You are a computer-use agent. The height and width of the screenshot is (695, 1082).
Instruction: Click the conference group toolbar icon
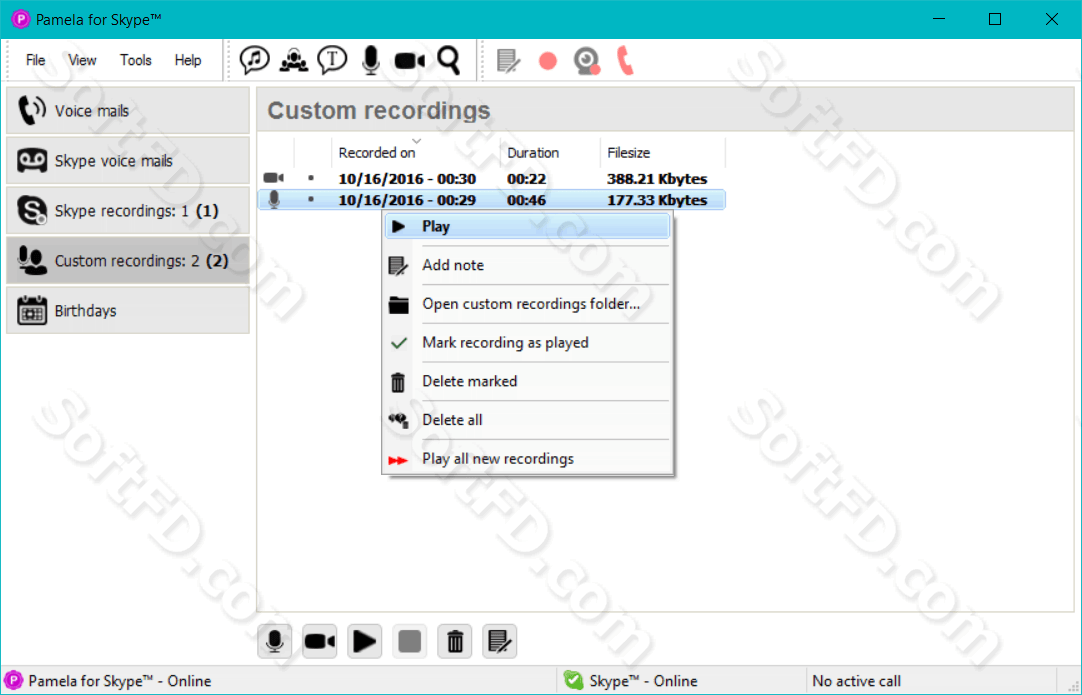tap(294, 60)
